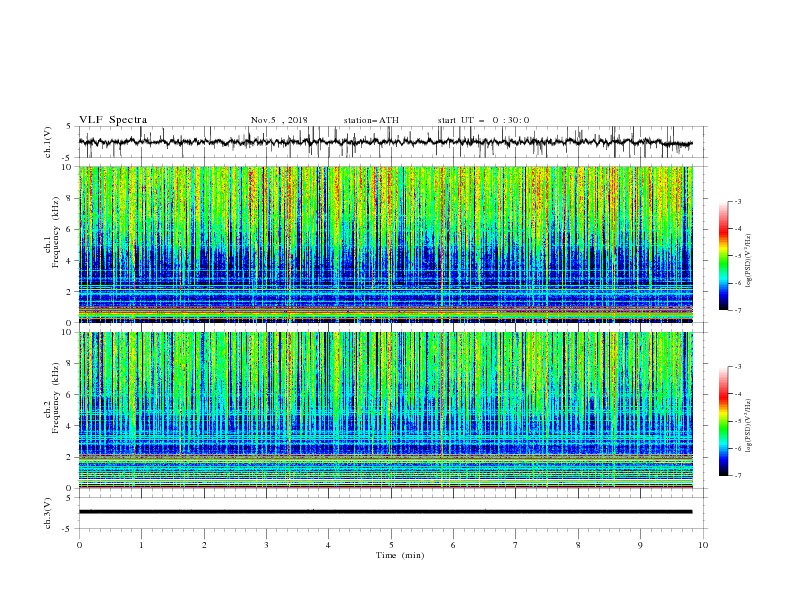Click the "station=ATH" header label
The height and width of the screenshot is (612, 792).
tap(371, 120)
